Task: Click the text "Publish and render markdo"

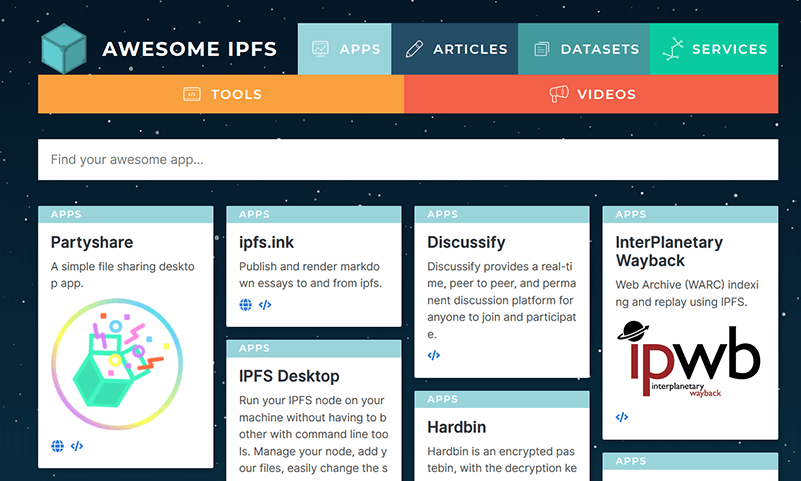Action: pos(310,267)
